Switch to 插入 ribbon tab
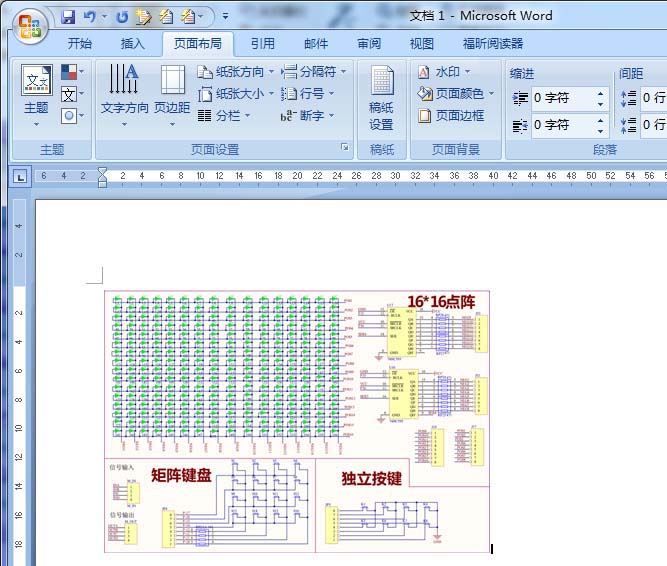 coord(132,43)
